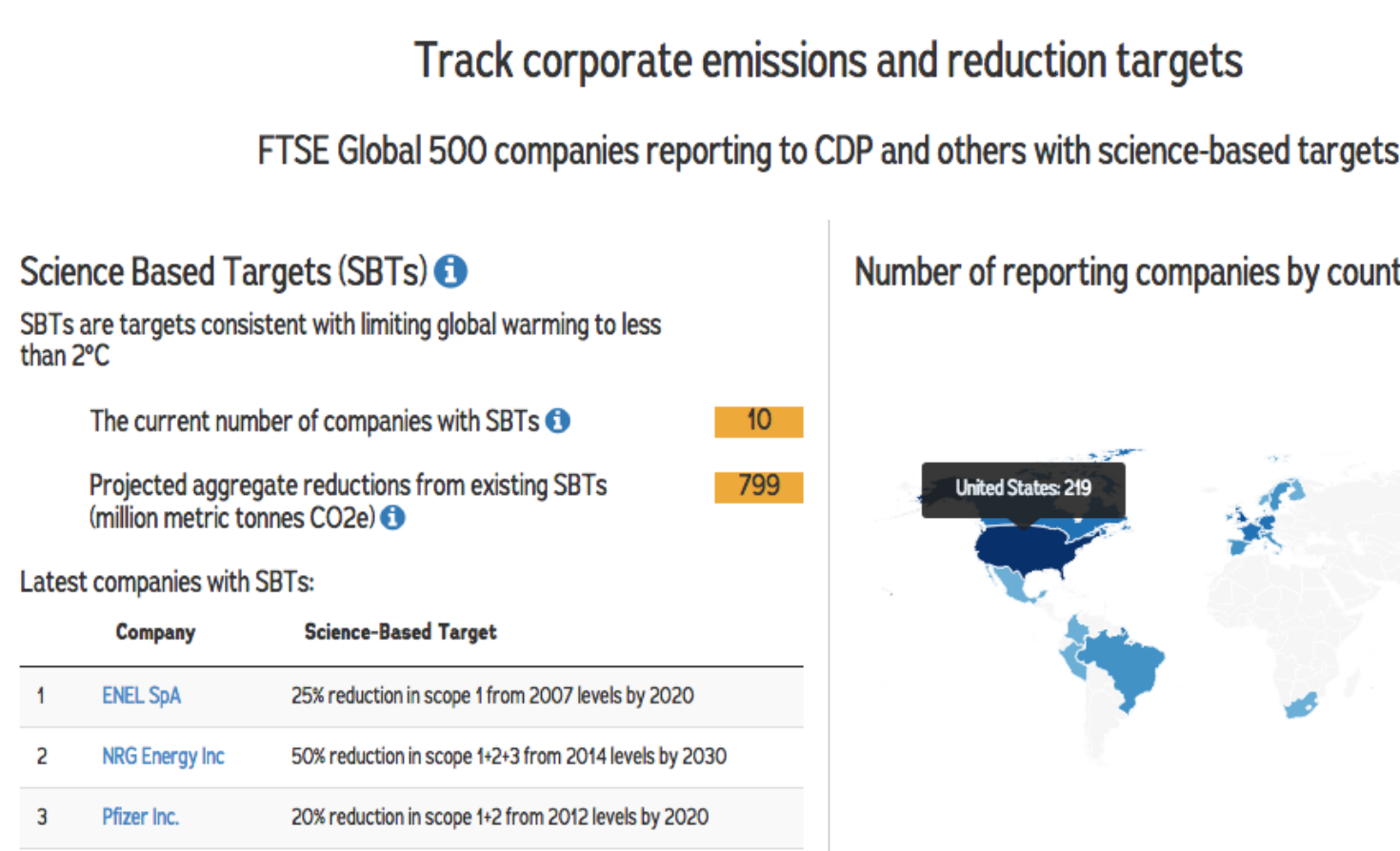The image size is (1400, 851).
Task: Click info icon beside Science Based Targets heading
Action: 450,271
